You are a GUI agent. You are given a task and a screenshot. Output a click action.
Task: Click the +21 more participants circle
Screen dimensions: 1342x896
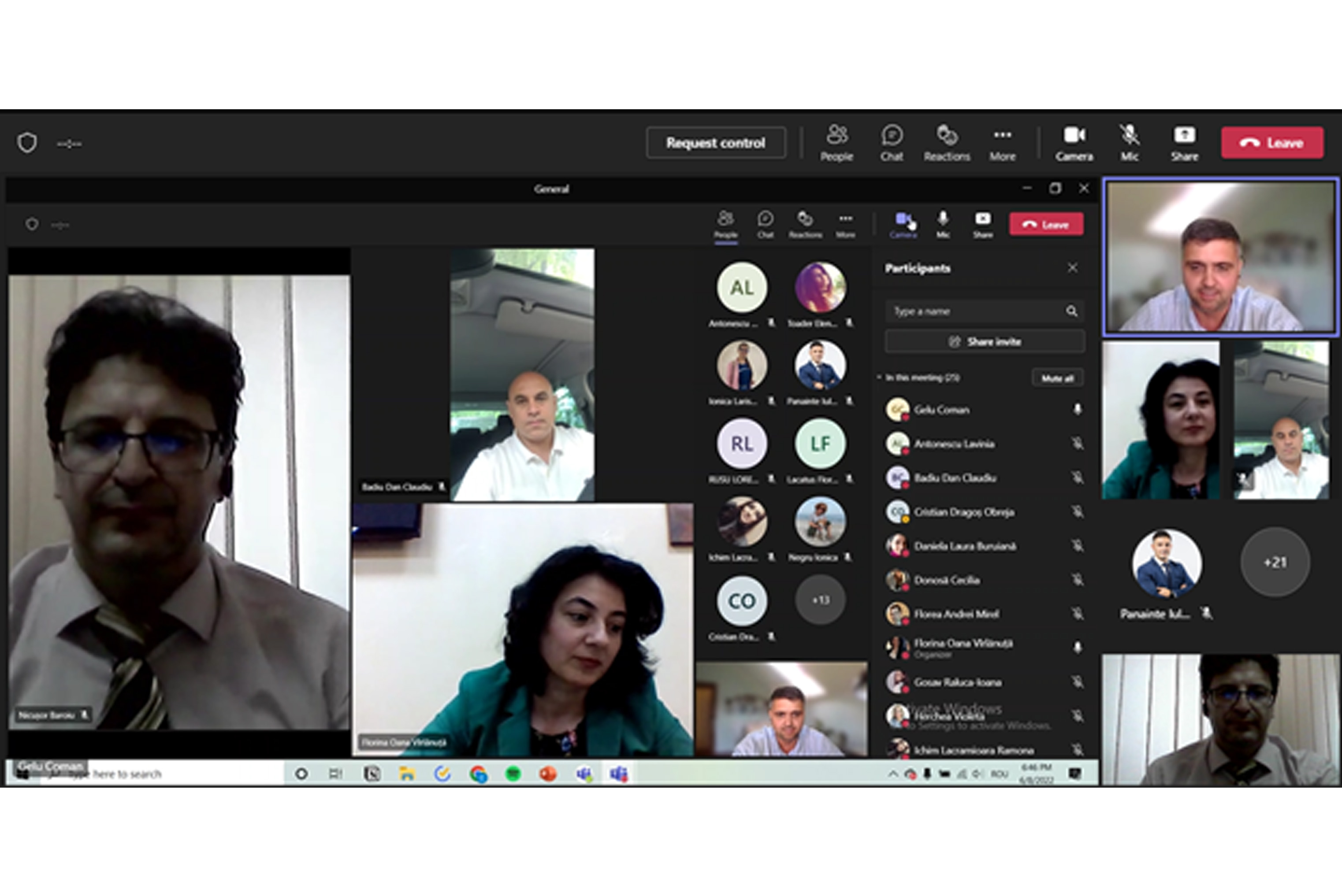point(1275,562)
